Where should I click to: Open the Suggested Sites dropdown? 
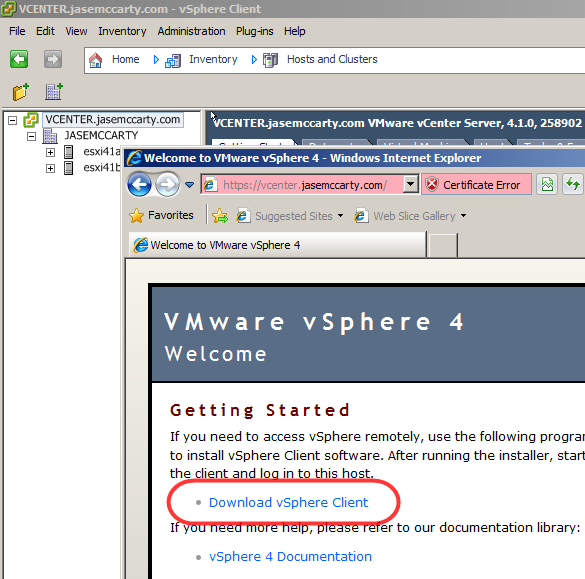(340, 216)
